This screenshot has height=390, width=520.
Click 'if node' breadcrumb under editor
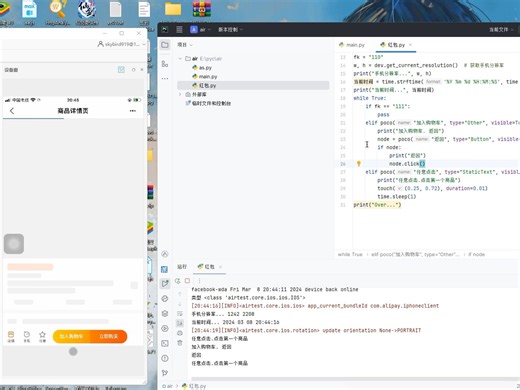click(x=477, y=254)
